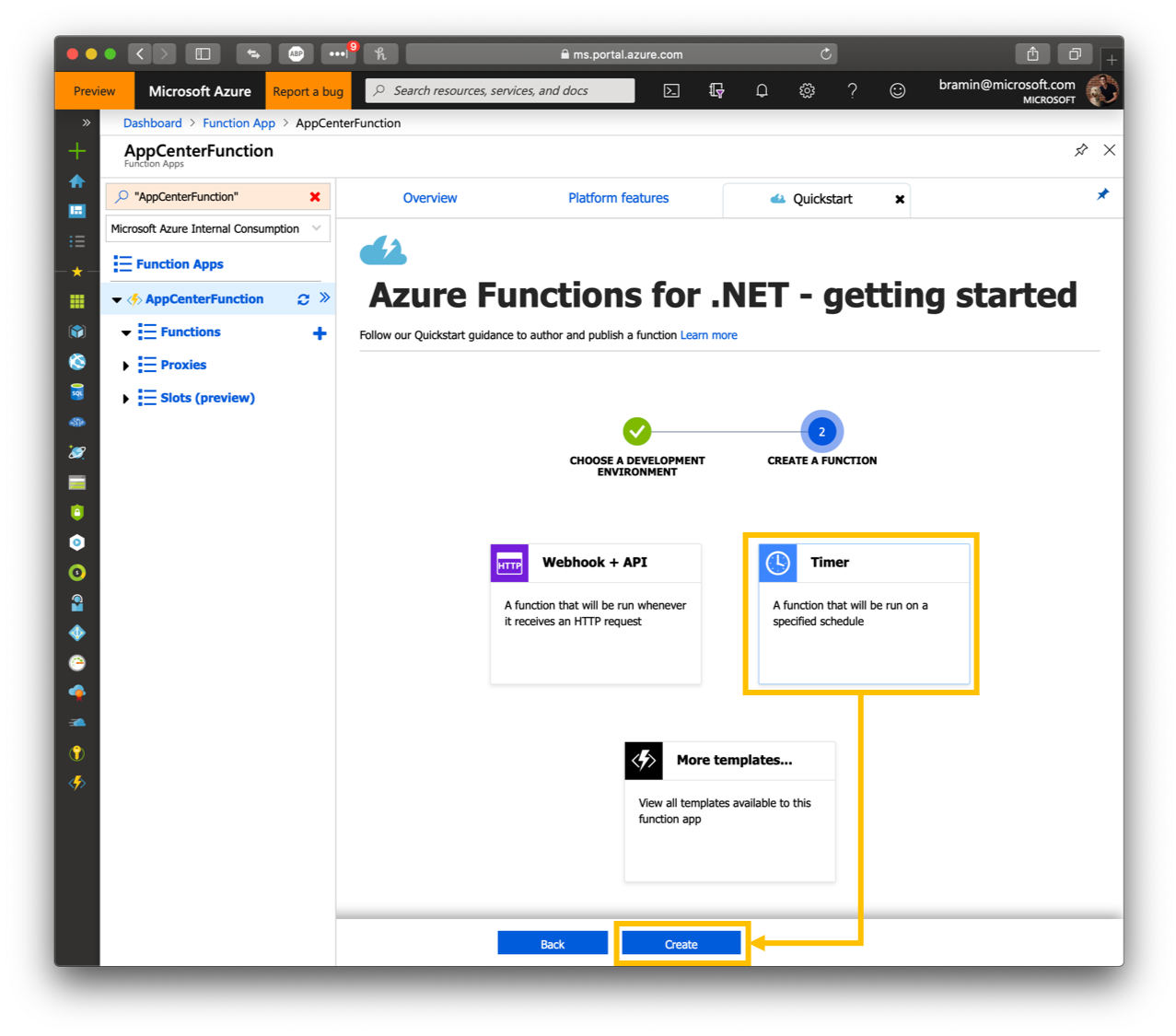This screenshot has width=1176, height=1036.
Task: Reload the page in Safari
Action: pos(826,54)
